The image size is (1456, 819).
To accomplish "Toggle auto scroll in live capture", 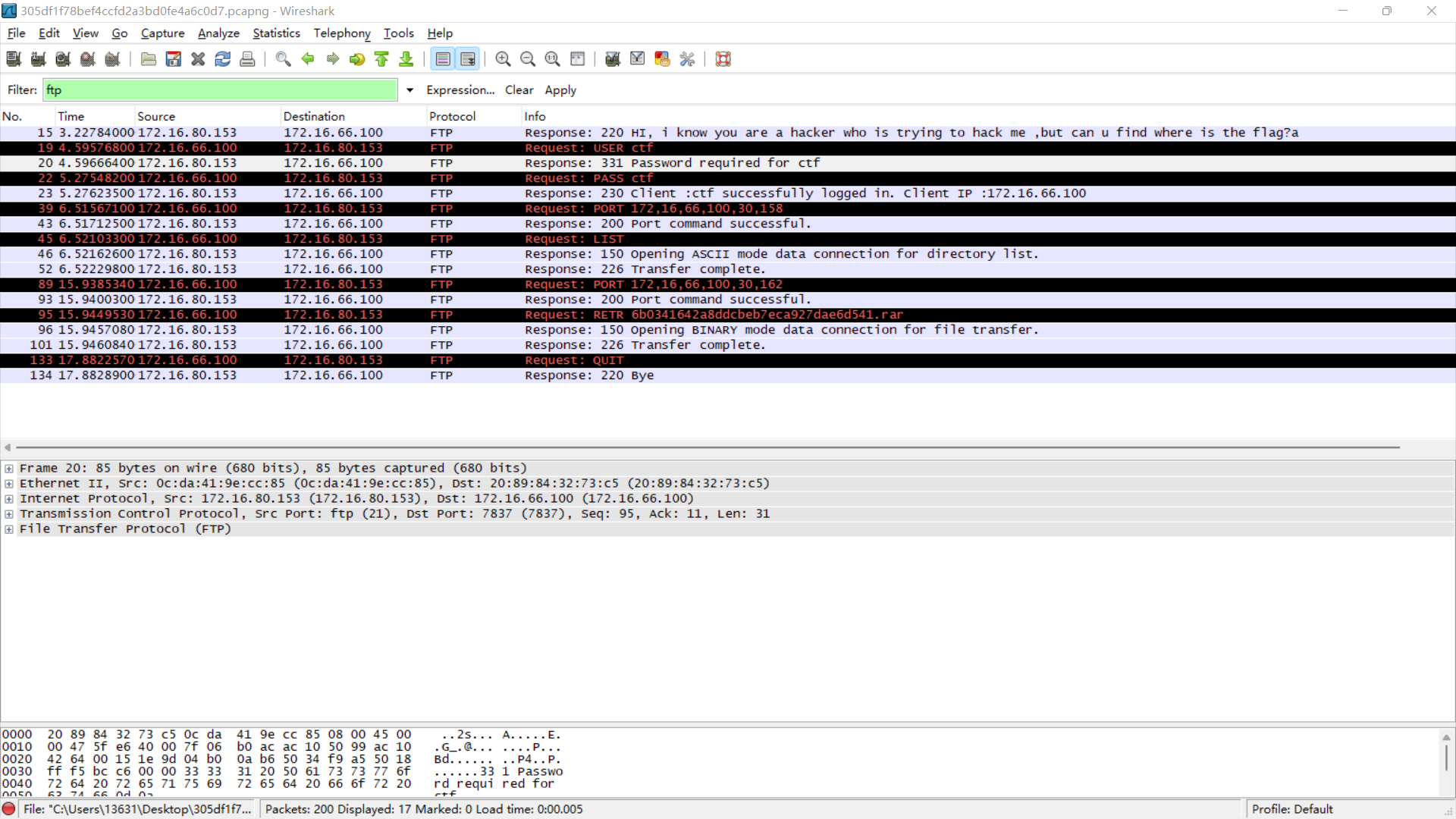I will (x=468, y=59).
